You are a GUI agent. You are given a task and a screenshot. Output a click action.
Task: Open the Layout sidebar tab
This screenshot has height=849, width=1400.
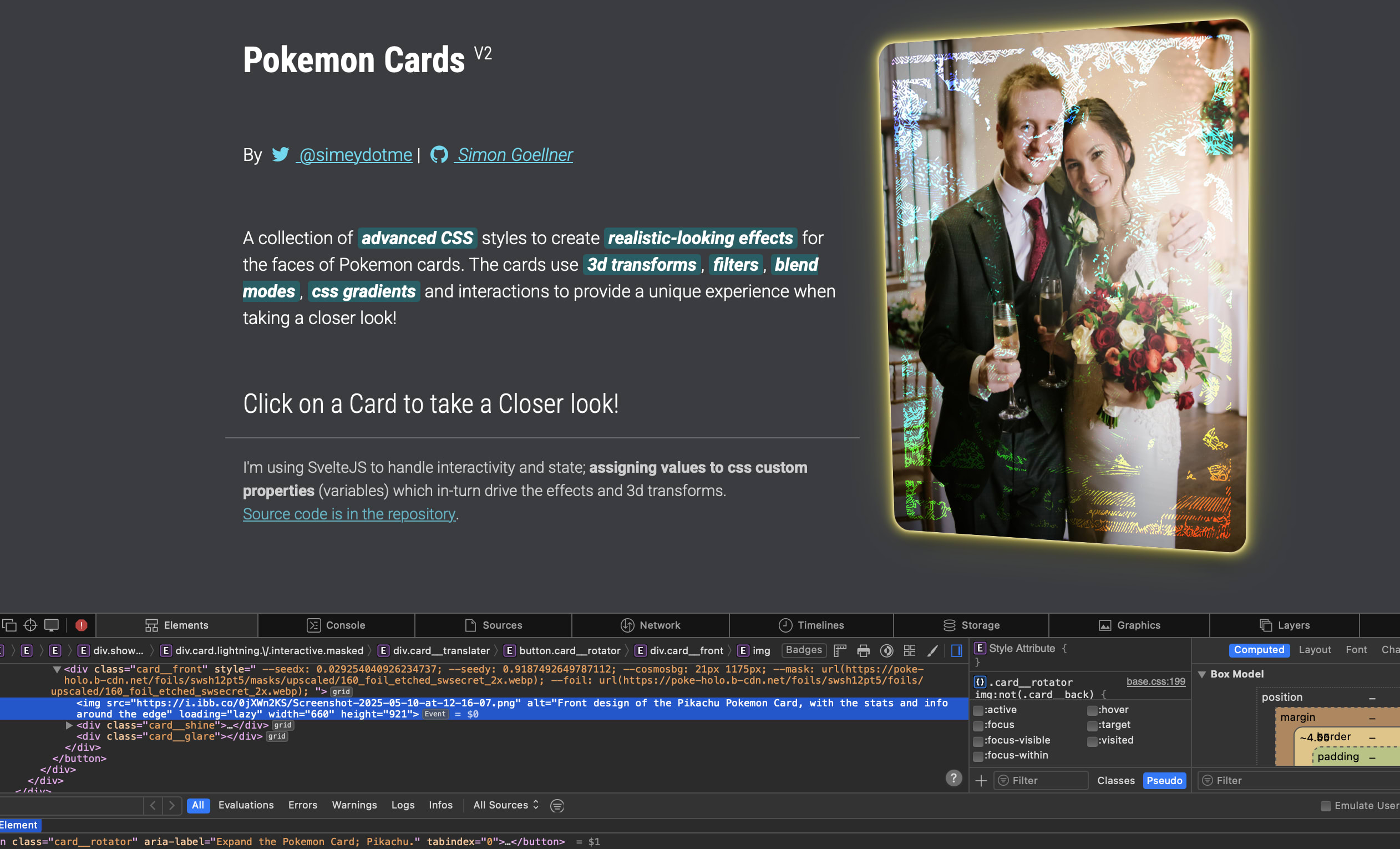(1314, 650)
